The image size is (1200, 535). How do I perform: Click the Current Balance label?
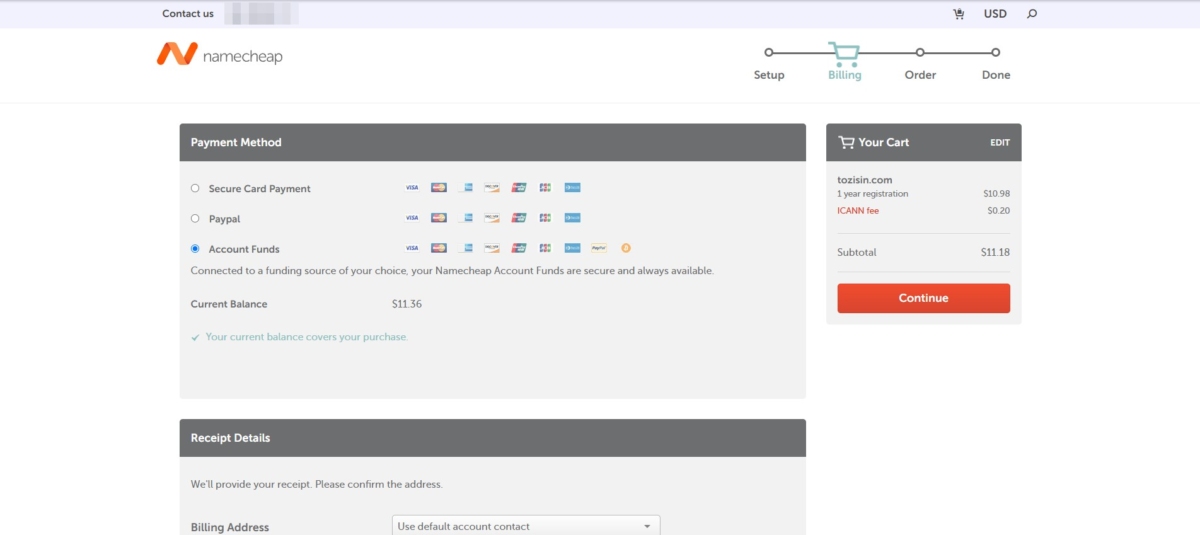(x=229, y=304)
